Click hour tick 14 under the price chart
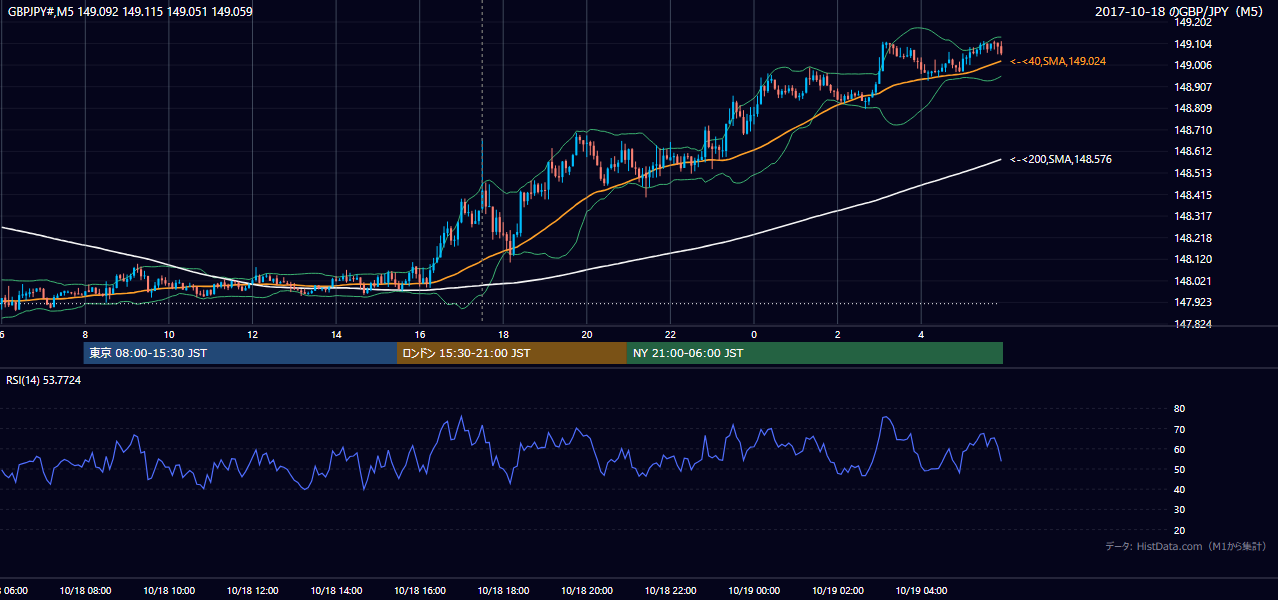The image size is (1278, 600). [x=336, y=334]
